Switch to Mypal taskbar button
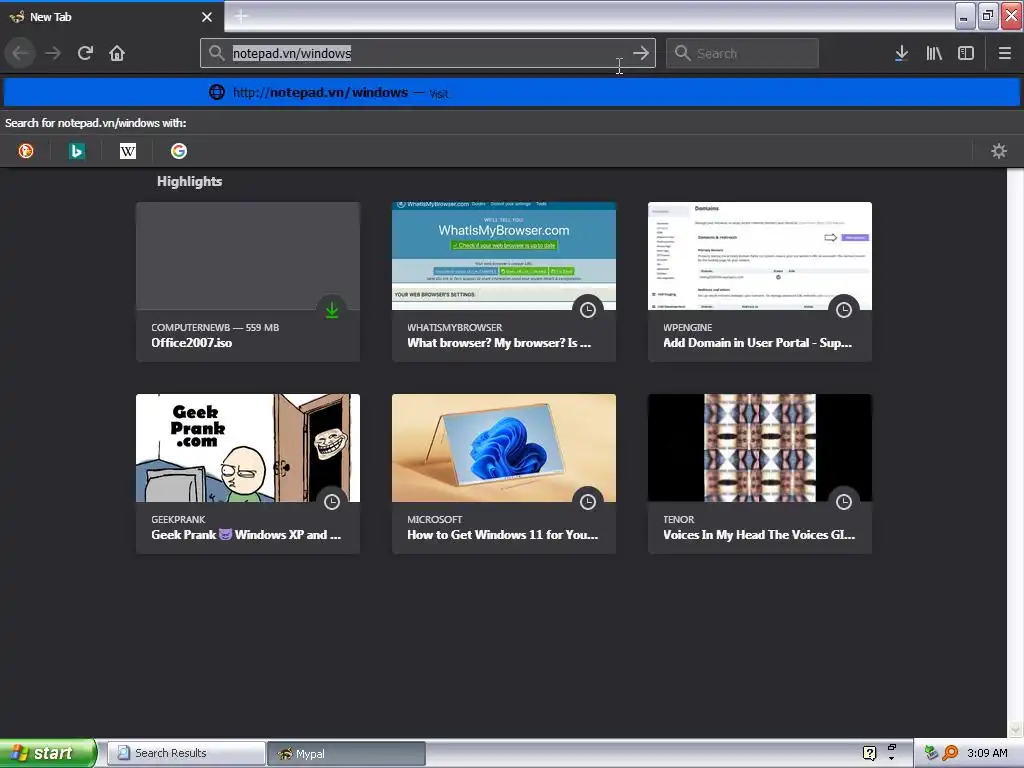This screenshot has height=768, width=1024. point(347,754)
